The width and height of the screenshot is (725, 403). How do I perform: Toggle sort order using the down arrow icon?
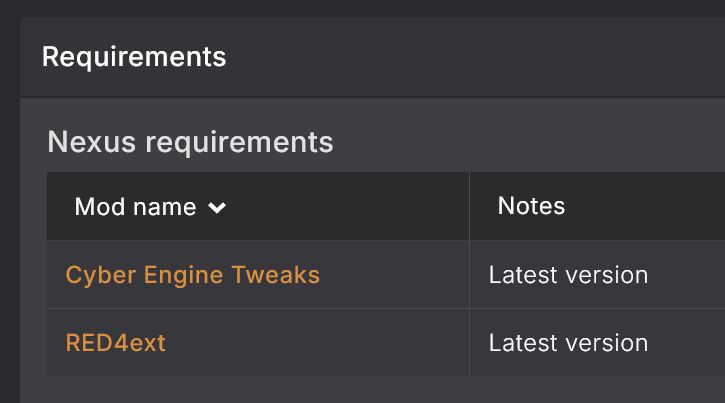(217, 208)
